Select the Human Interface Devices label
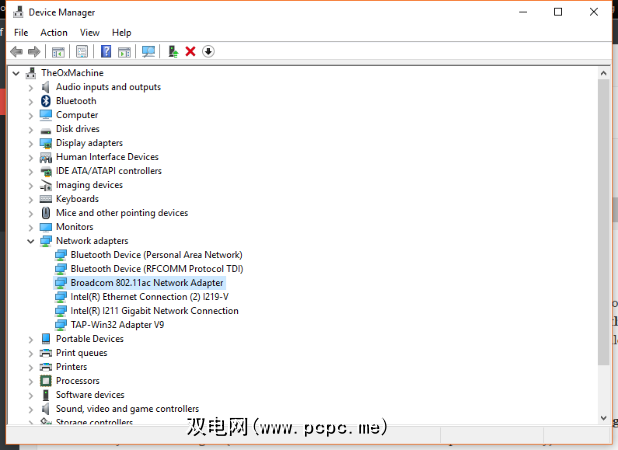 pyautogui.click(x=107, y=157)
